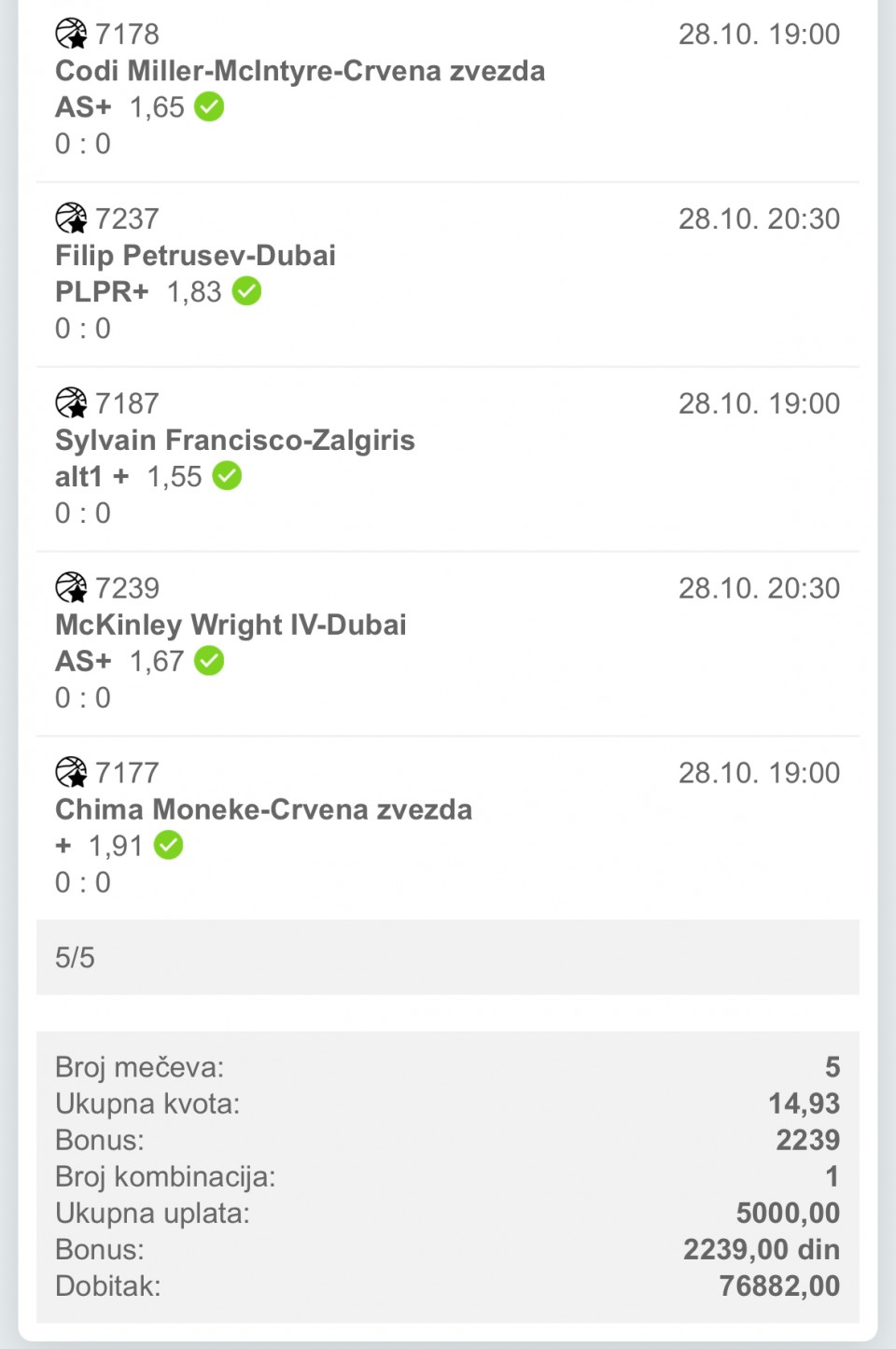896x1349 pixels.
Task: Click basketball icon next to code 7239
Action: [x=71, y=588]
